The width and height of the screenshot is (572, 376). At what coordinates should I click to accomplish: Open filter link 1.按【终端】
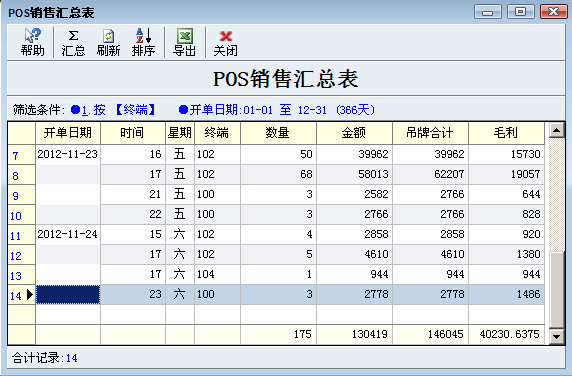point(114,109)
